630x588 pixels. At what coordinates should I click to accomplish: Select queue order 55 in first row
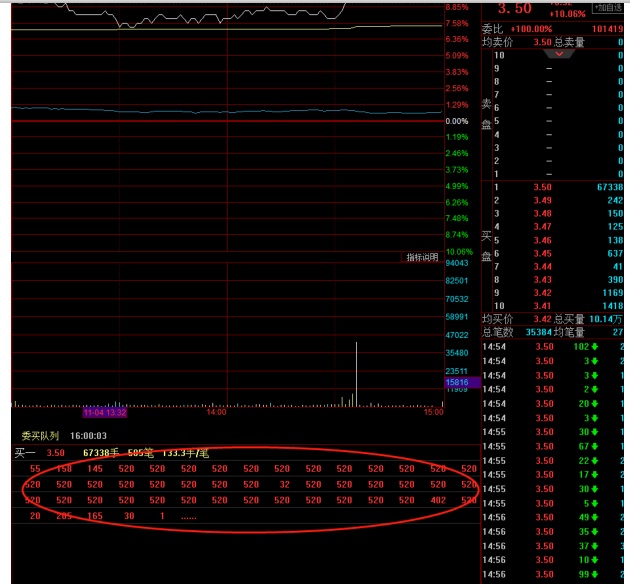tap(35, 469)
